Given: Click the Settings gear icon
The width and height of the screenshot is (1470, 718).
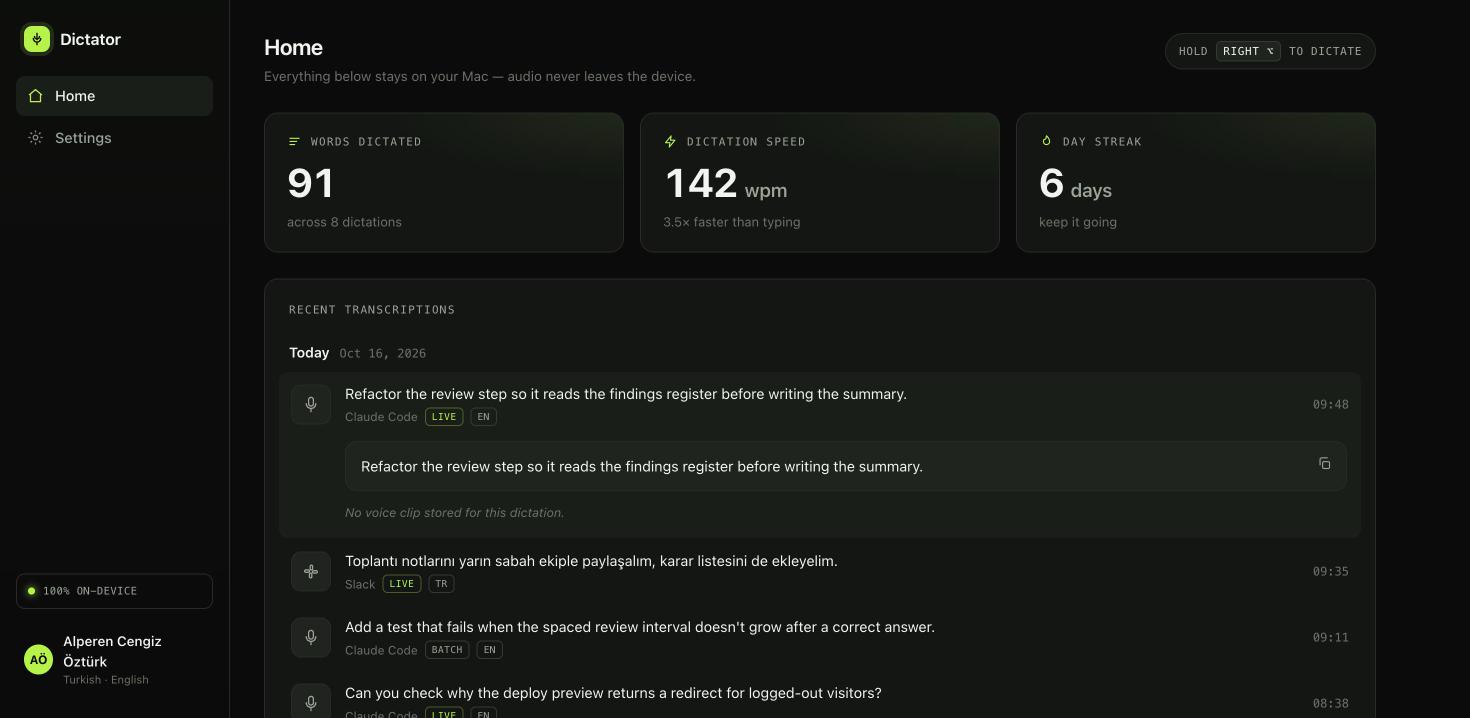Looking at the screenshot, I should [x=36, y=138].
